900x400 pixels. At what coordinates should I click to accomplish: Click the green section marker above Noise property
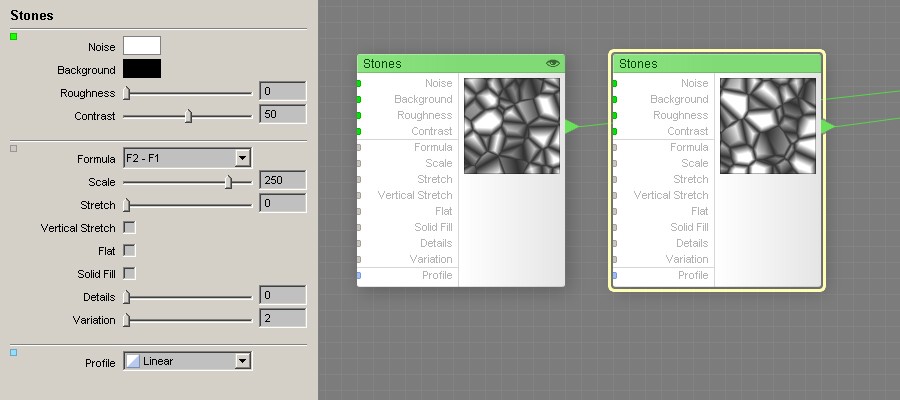pyautogui.click(x=13, y=37)
